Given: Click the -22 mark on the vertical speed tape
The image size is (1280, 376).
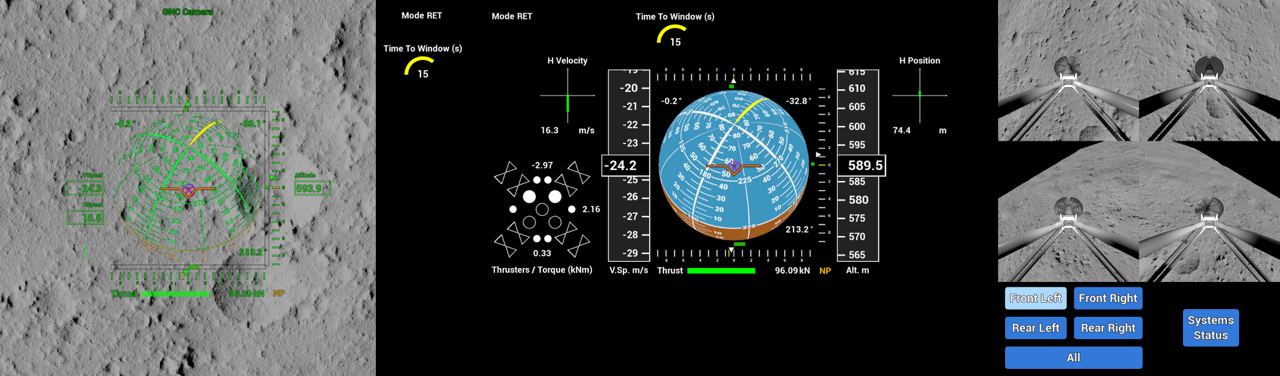Looking at the screenshot, I should 629,125.
